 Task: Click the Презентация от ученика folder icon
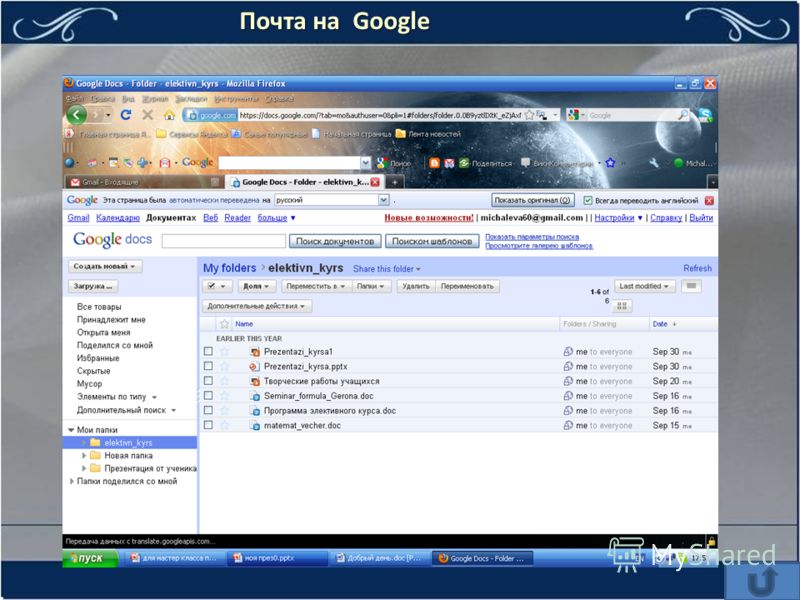pos(95,468)
